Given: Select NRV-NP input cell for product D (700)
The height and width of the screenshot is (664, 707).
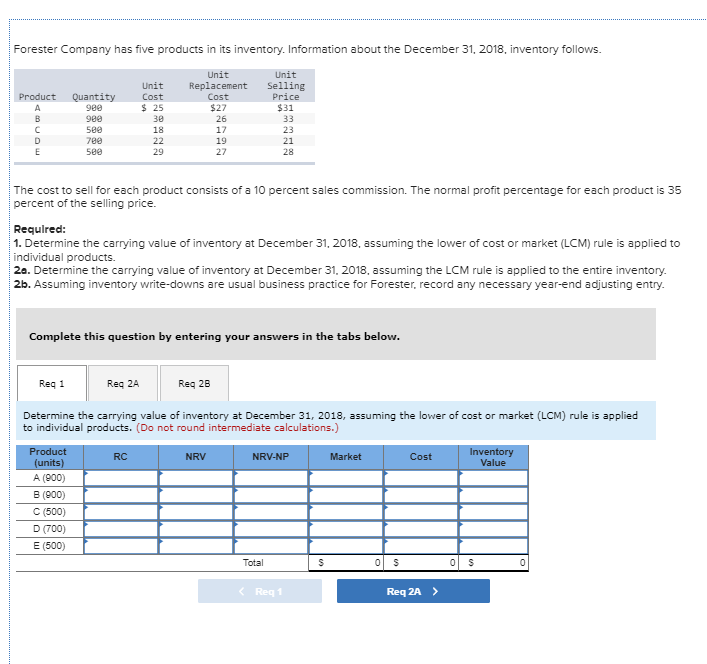Looking at the screenshot, I should (271, 529).
